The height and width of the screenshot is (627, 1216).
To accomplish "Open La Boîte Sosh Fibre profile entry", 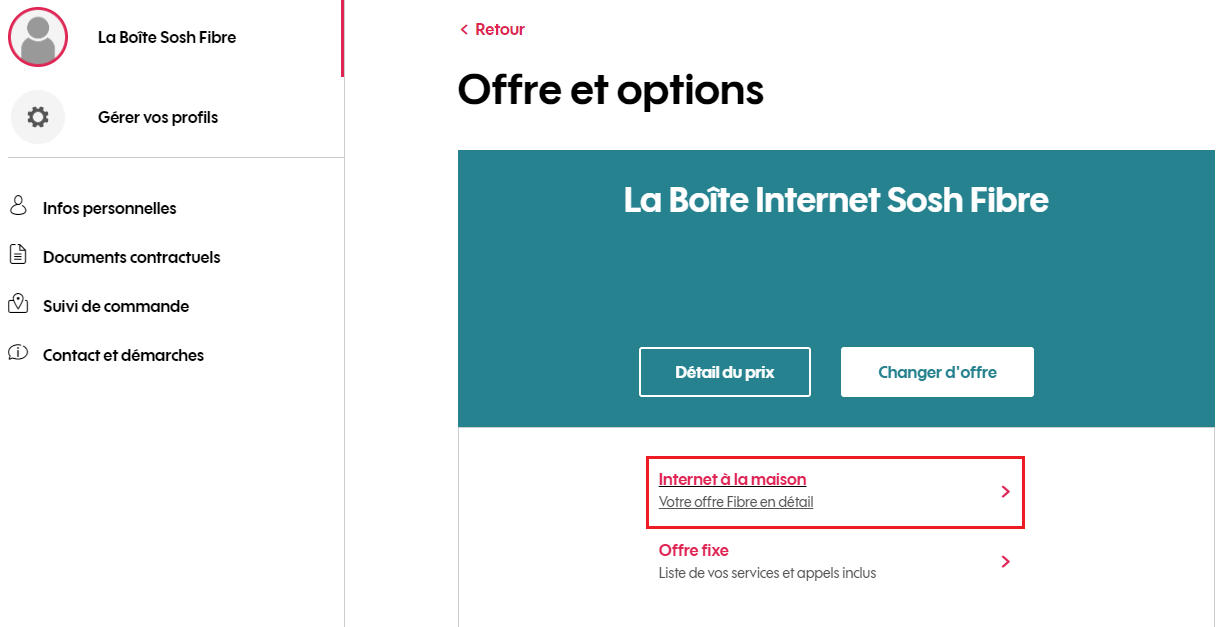I will [x=167, y=37].
